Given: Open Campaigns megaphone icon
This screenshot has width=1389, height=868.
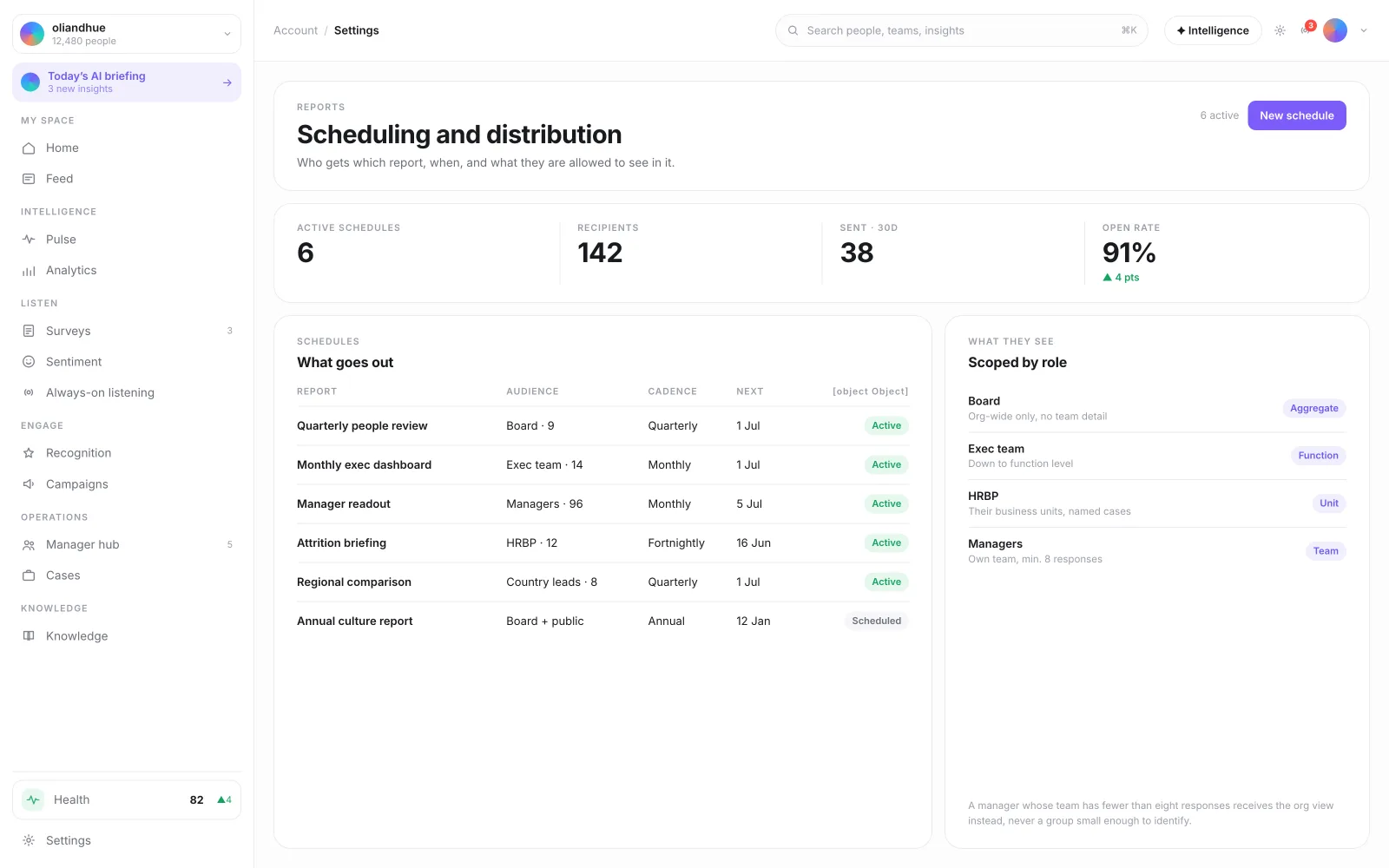Looking at the screenshot, I should (29, 484).
